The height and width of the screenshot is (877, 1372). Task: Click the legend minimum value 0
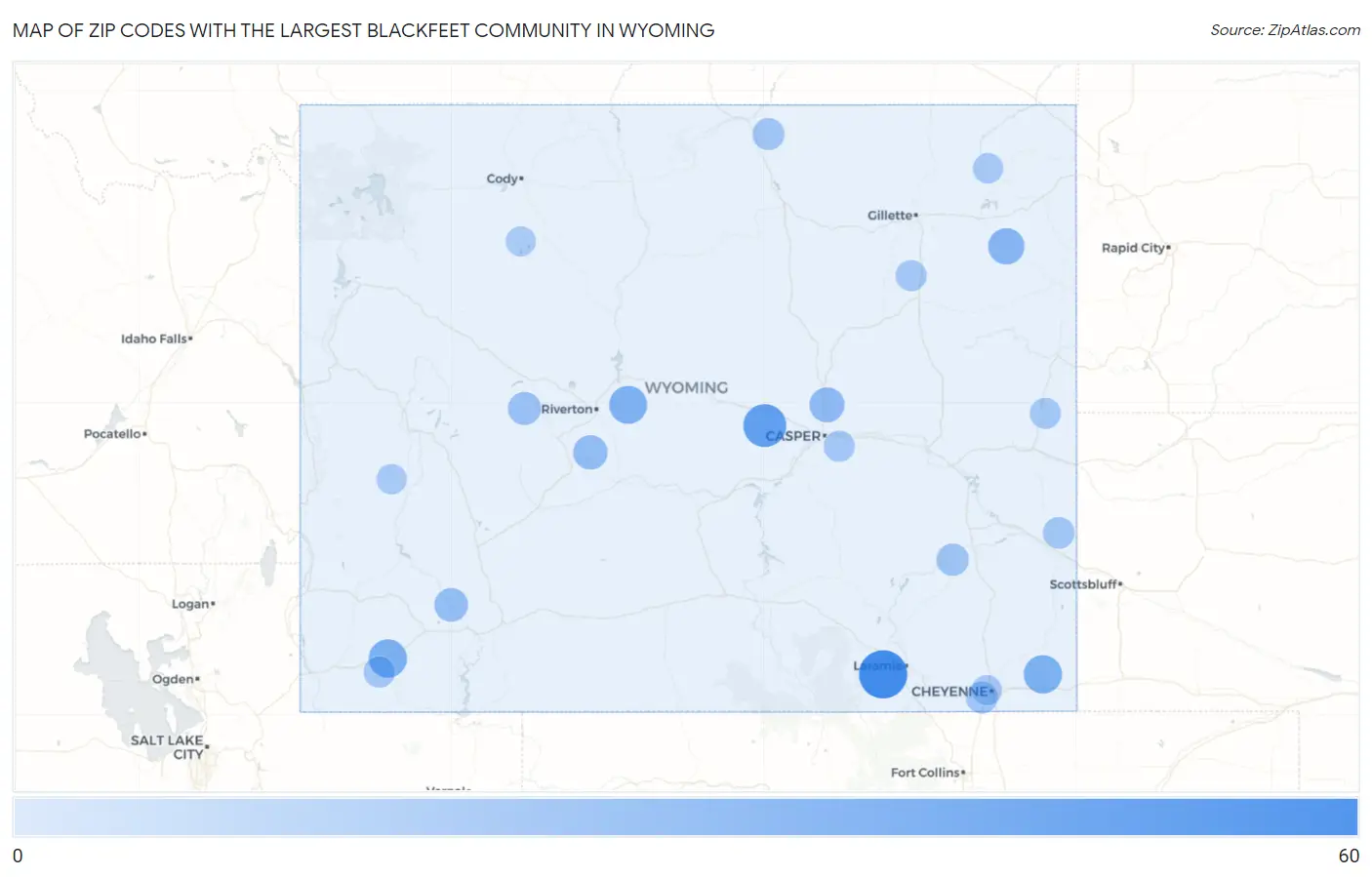(18, 856)
